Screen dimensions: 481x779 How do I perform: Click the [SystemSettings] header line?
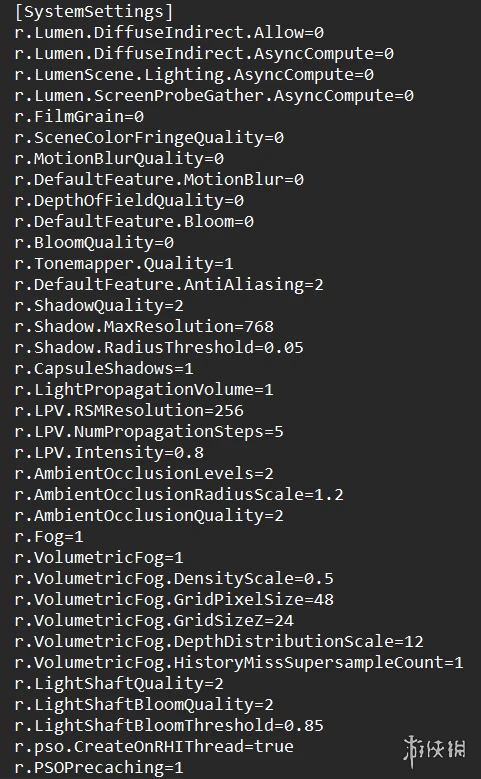[x=94, y=11]
